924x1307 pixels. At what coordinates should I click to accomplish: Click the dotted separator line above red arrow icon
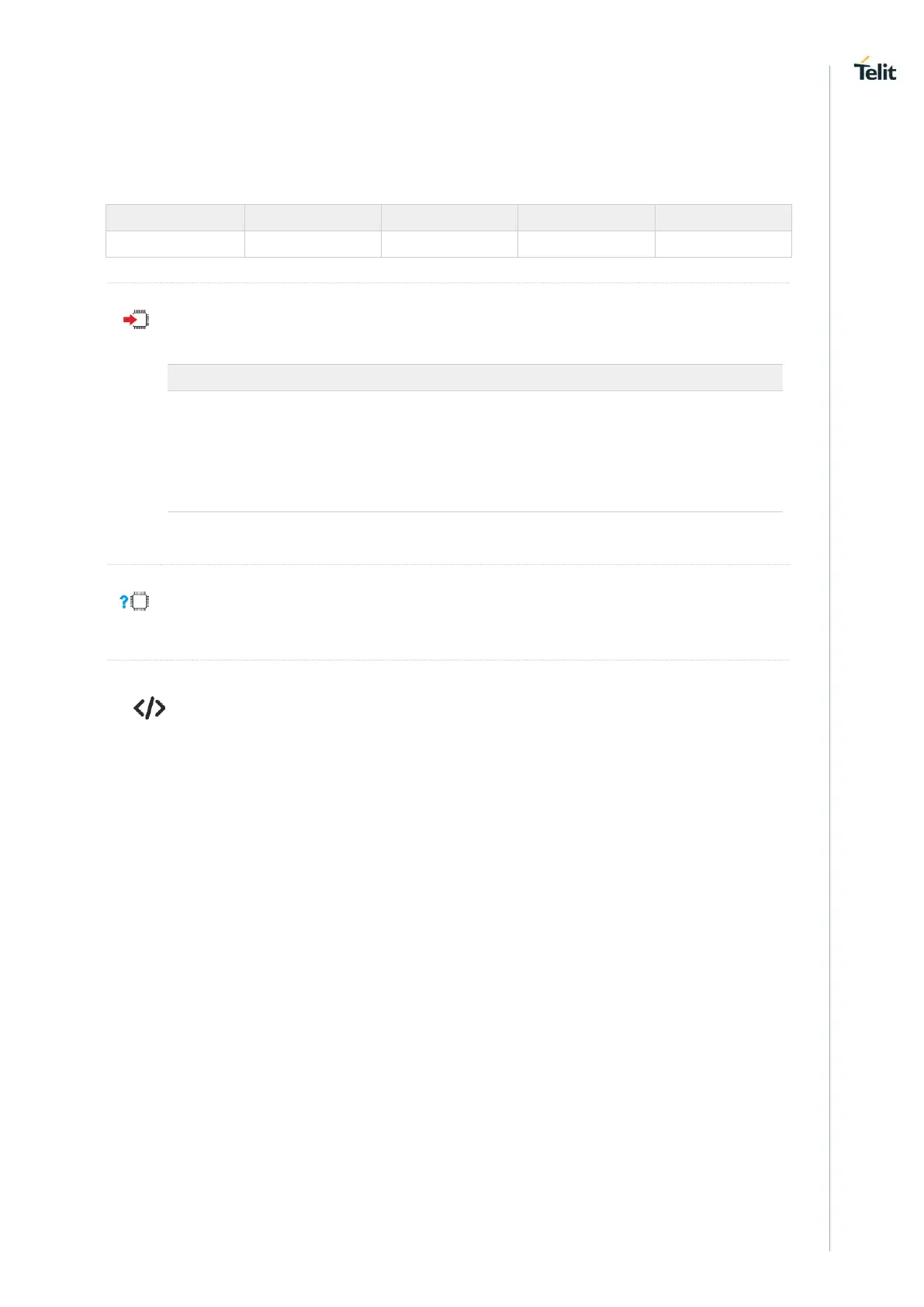448,283
